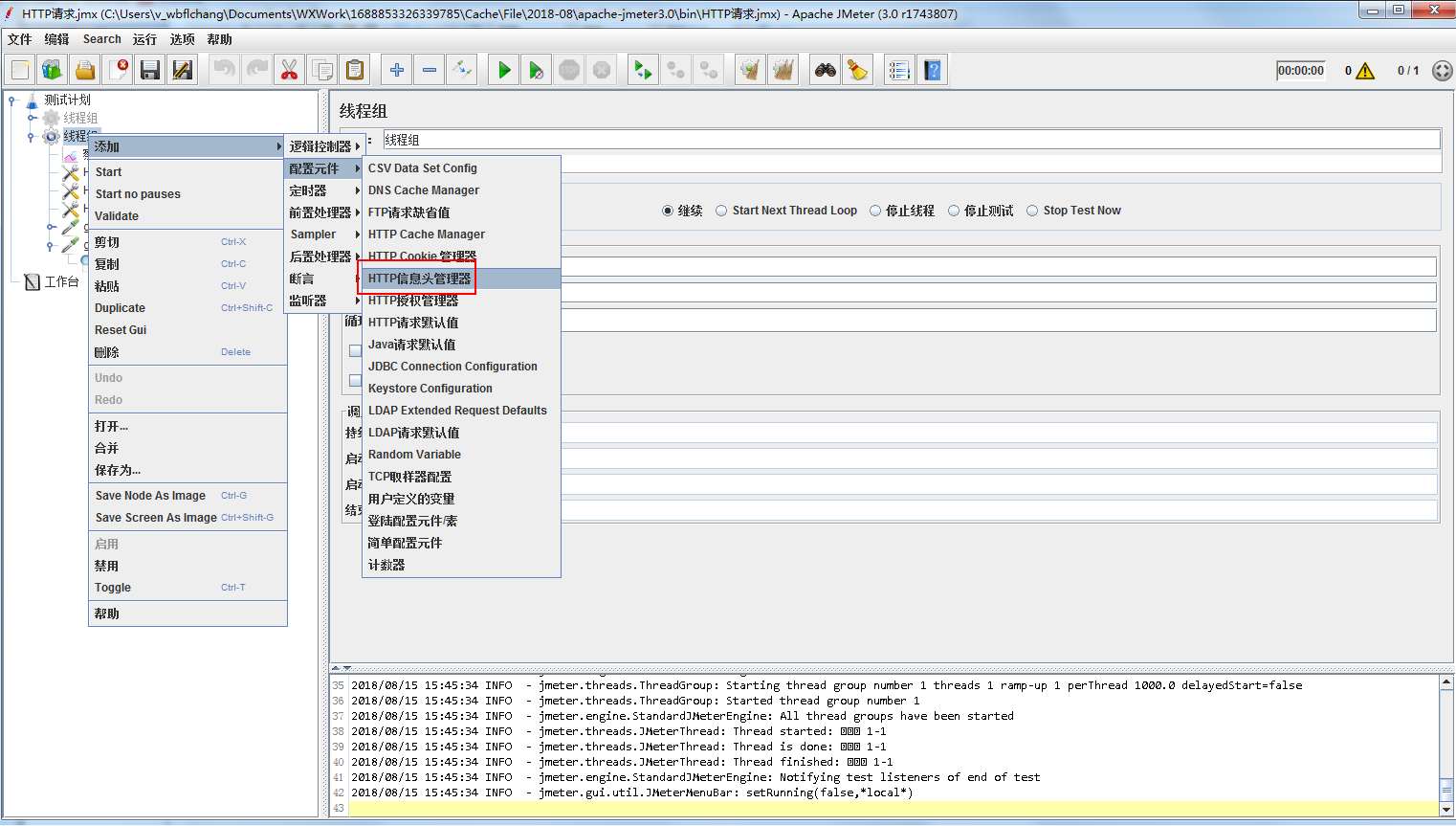Open the 运行 menu in menu bar
The width and height of the screenshot is (1456, 826).
pos(144,39)
